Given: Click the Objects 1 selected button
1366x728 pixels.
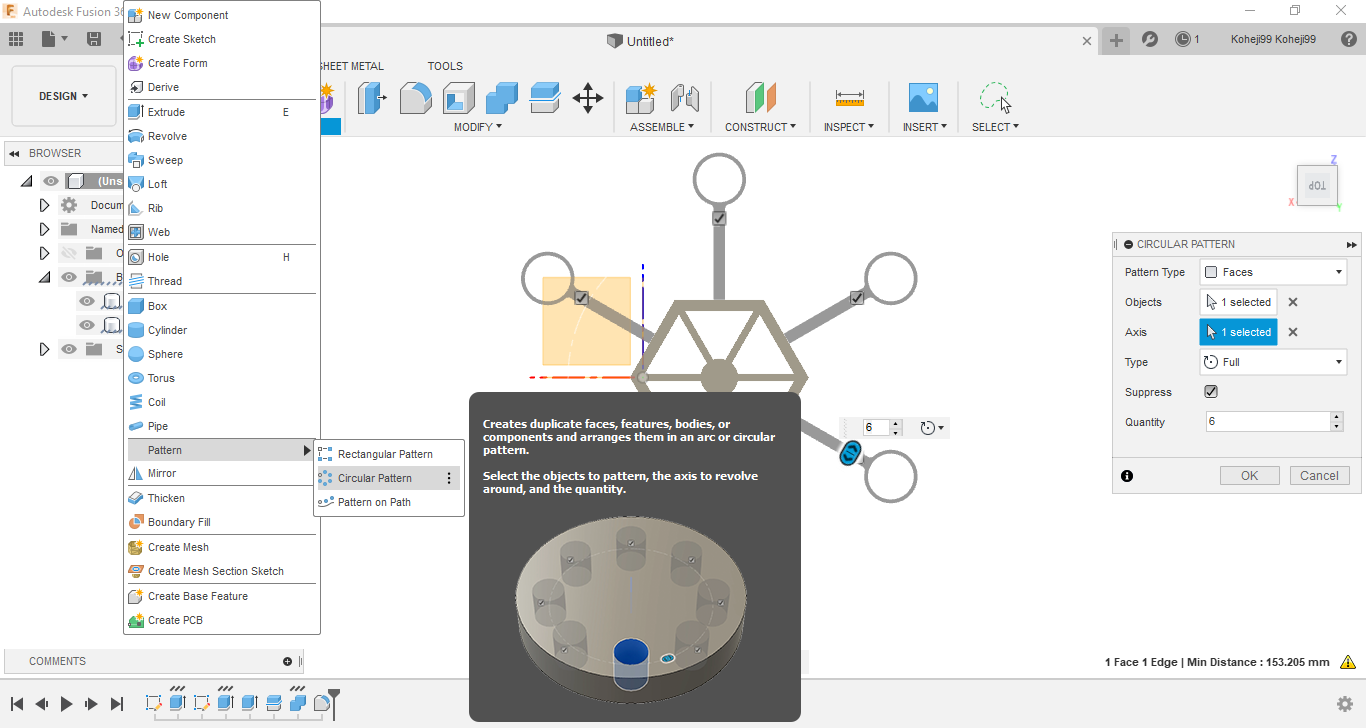Looking at the screenshot, I should click(1238, 302).
